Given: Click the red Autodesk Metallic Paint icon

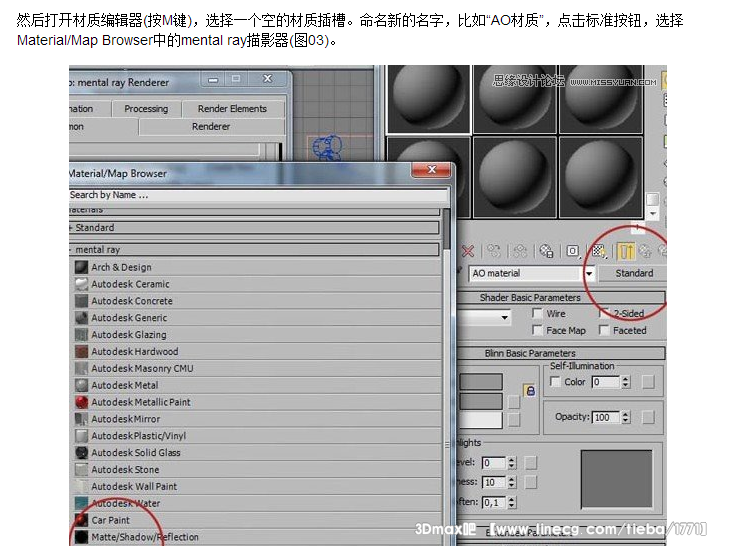Looking at the screenshot, I should pyautogui.click(x=82, y=402).
